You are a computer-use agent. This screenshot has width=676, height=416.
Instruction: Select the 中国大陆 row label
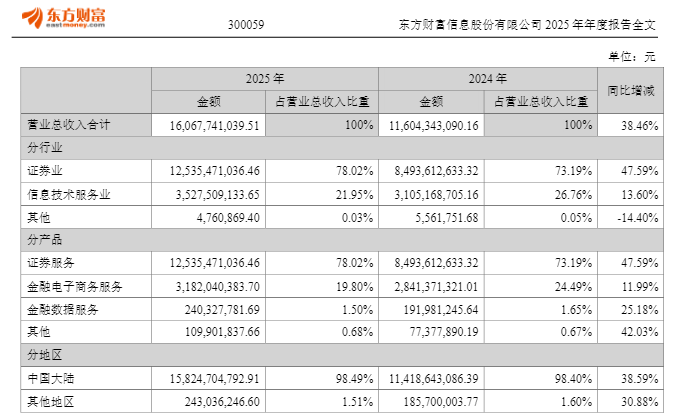pos(51,378)
